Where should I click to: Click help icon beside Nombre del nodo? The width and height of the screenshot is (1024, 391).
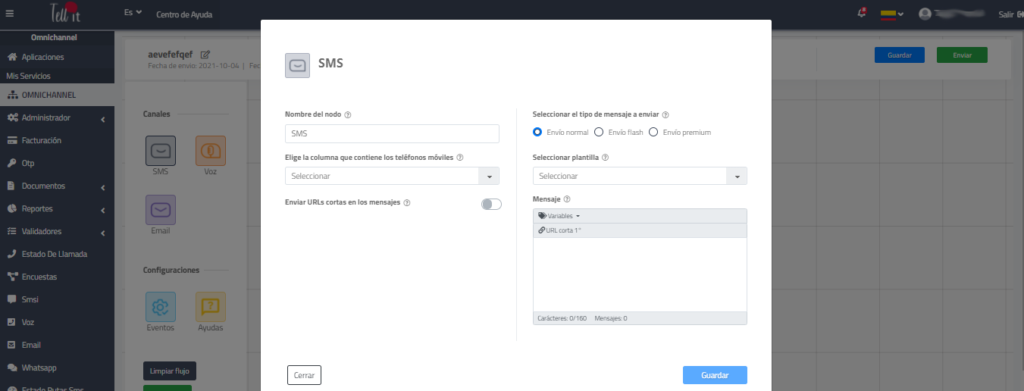[347, 115]
